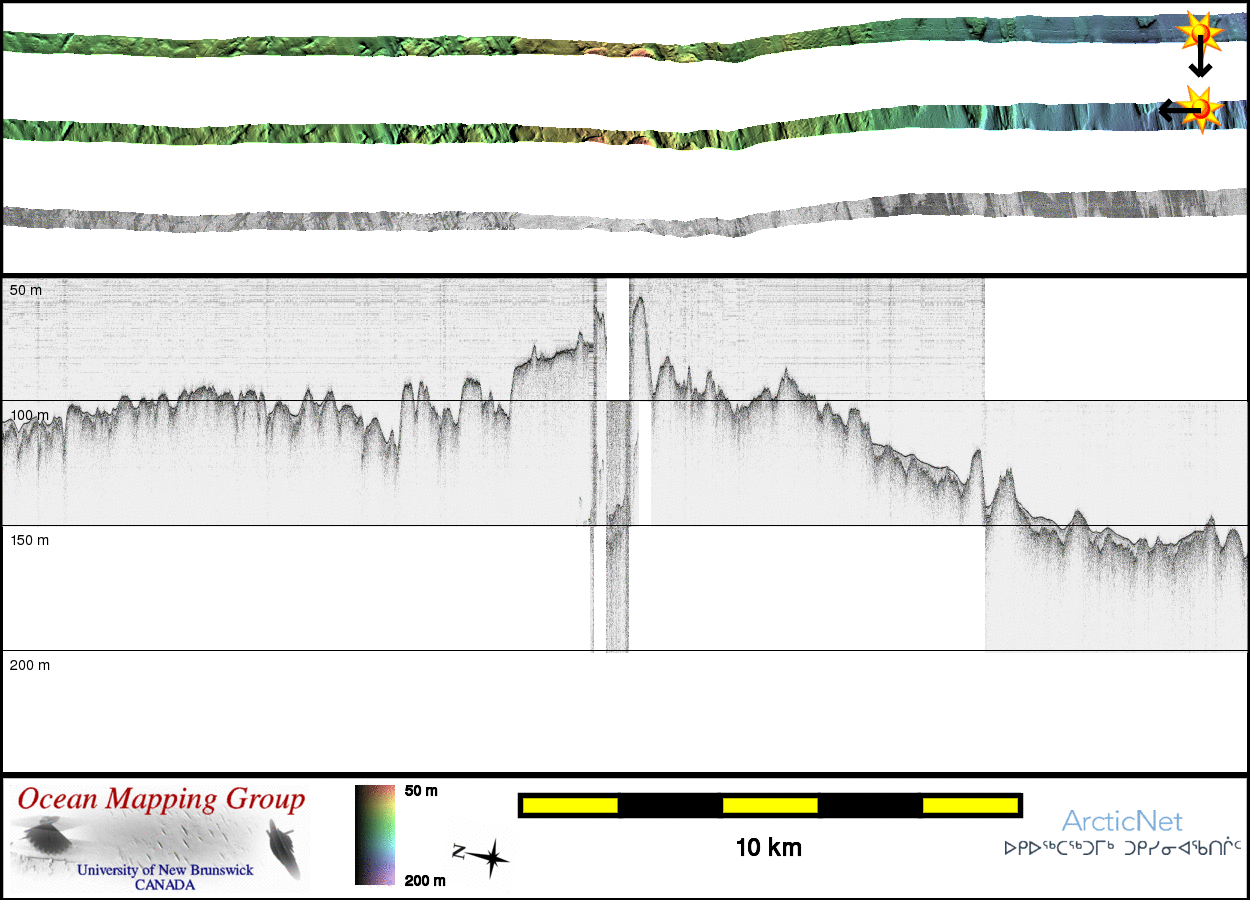Select the 200 m depth axis label
This screenshot has width=1250, height=900.
click(x=30, y=665)
